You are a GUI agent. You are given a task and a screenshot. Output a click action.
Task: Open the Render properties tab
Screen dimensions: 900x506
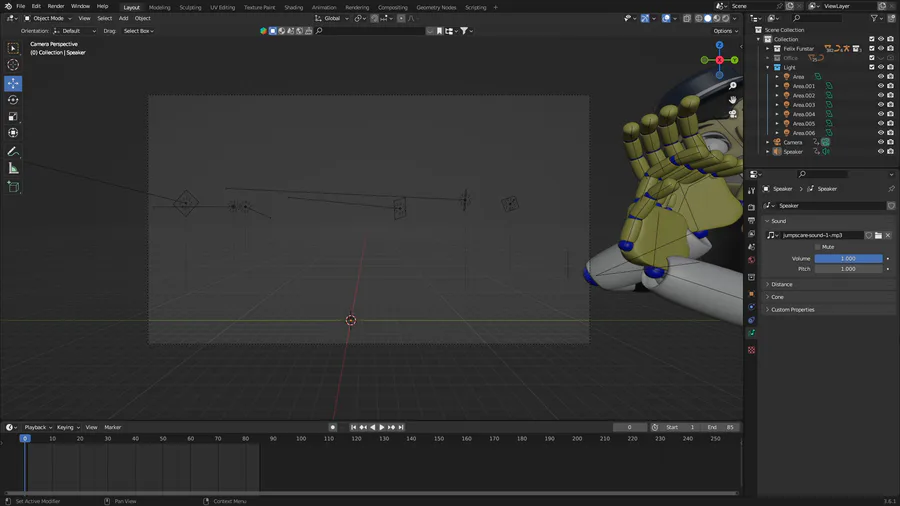751,207
